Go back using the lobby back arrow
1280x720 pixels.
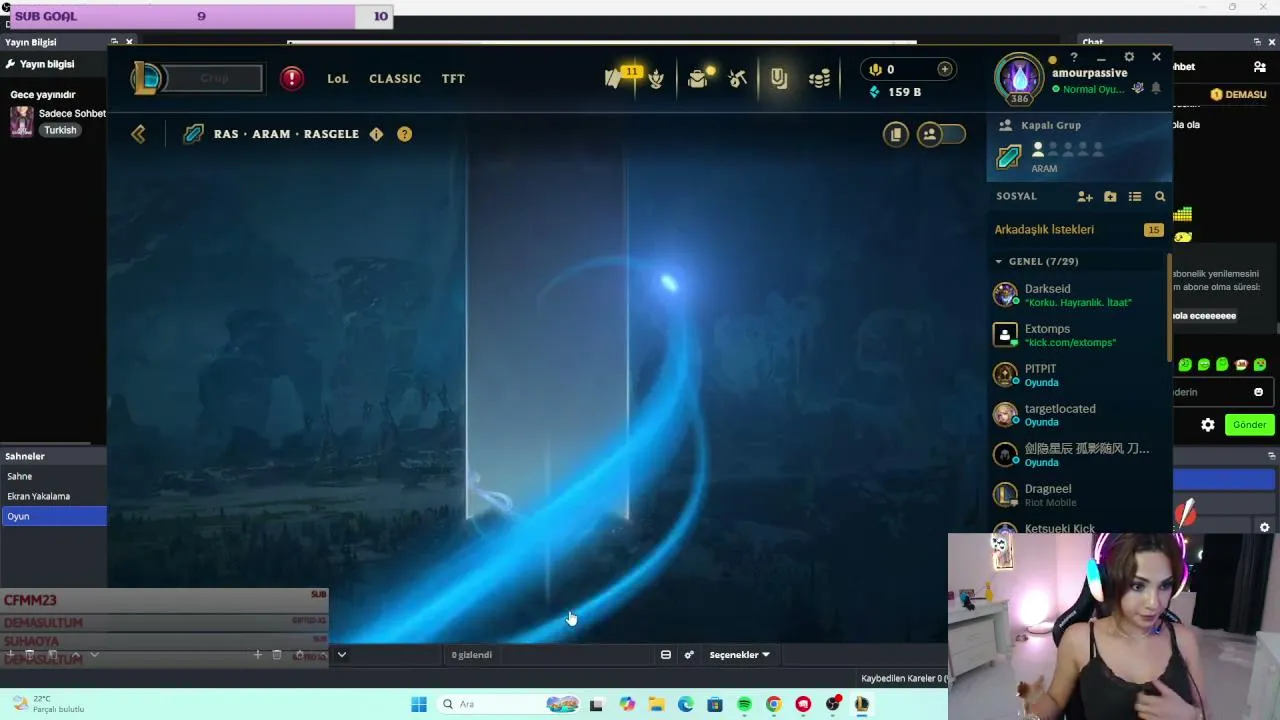[138, 134]
